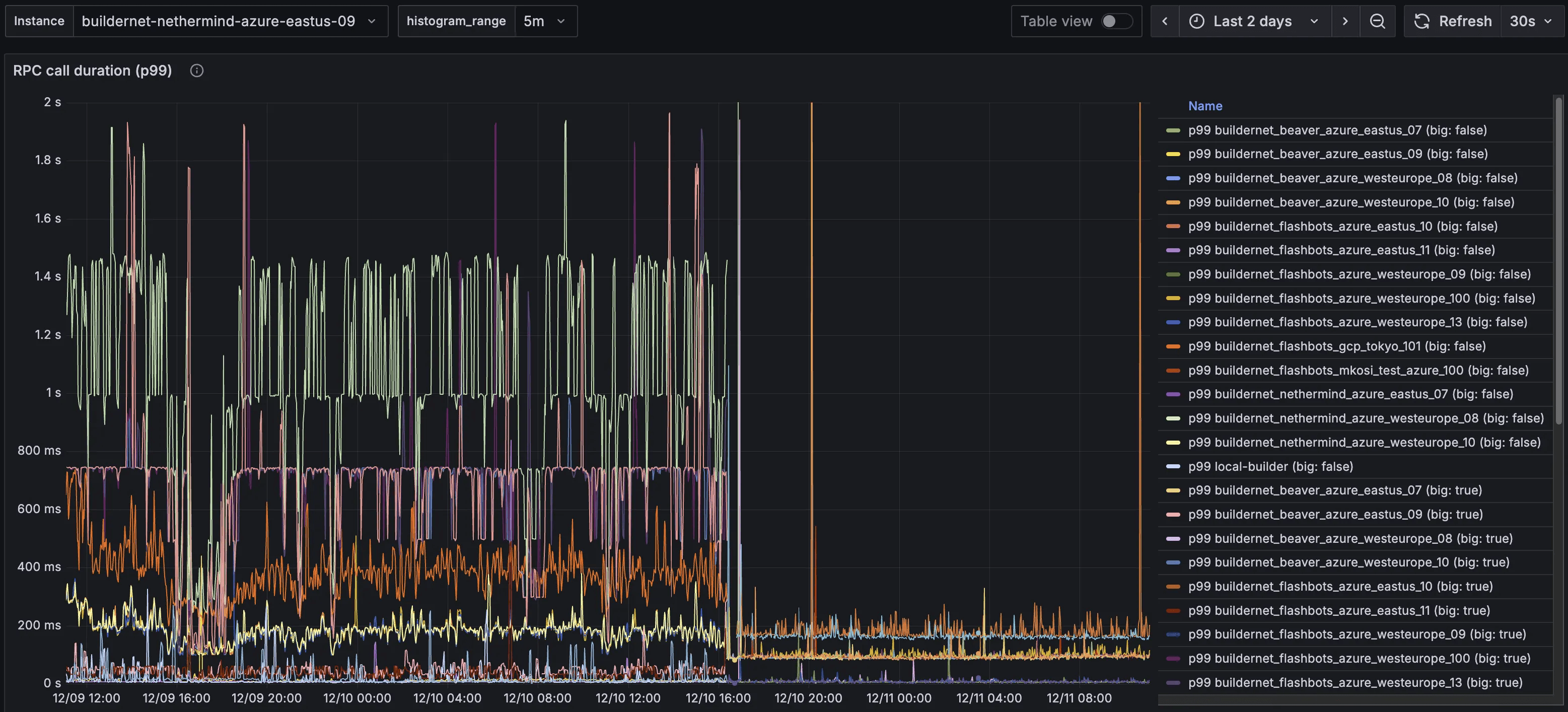Viewport: 1568px width, 712px height.
Task: Click the RPC call duration panel title
Action: point(92,70)
